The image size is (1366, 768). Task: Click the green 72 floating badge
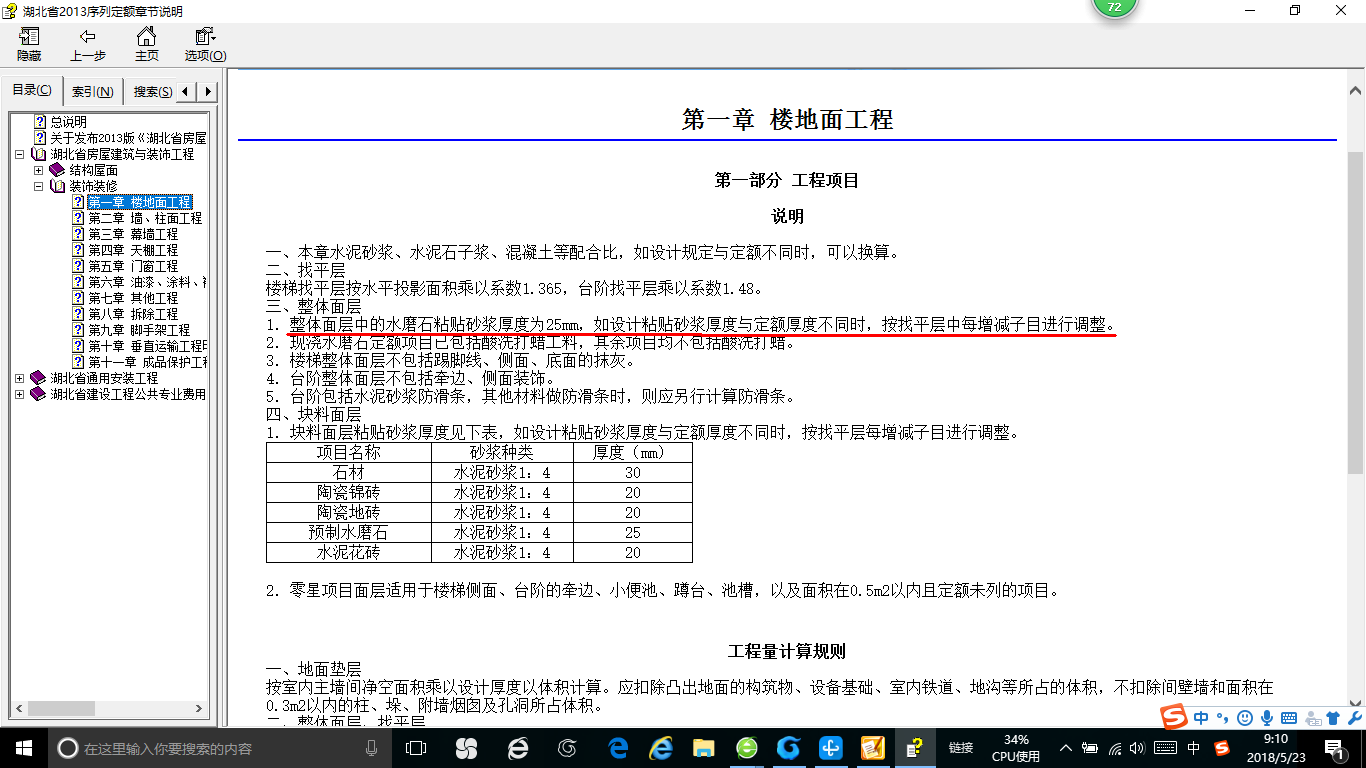point(1115,7)
